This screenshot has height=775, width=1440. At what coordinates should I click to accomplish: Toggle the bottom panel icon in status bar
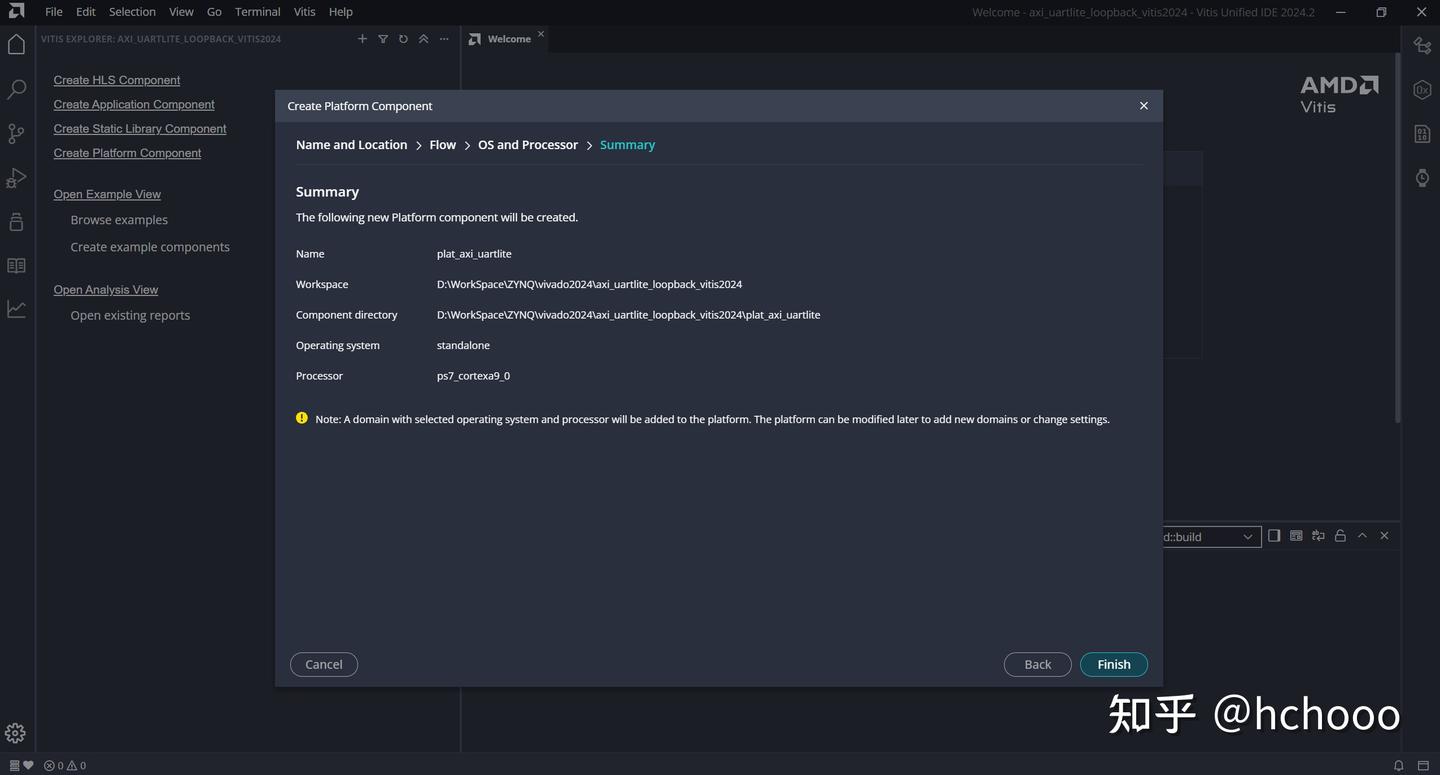[x=1423, y=766]
